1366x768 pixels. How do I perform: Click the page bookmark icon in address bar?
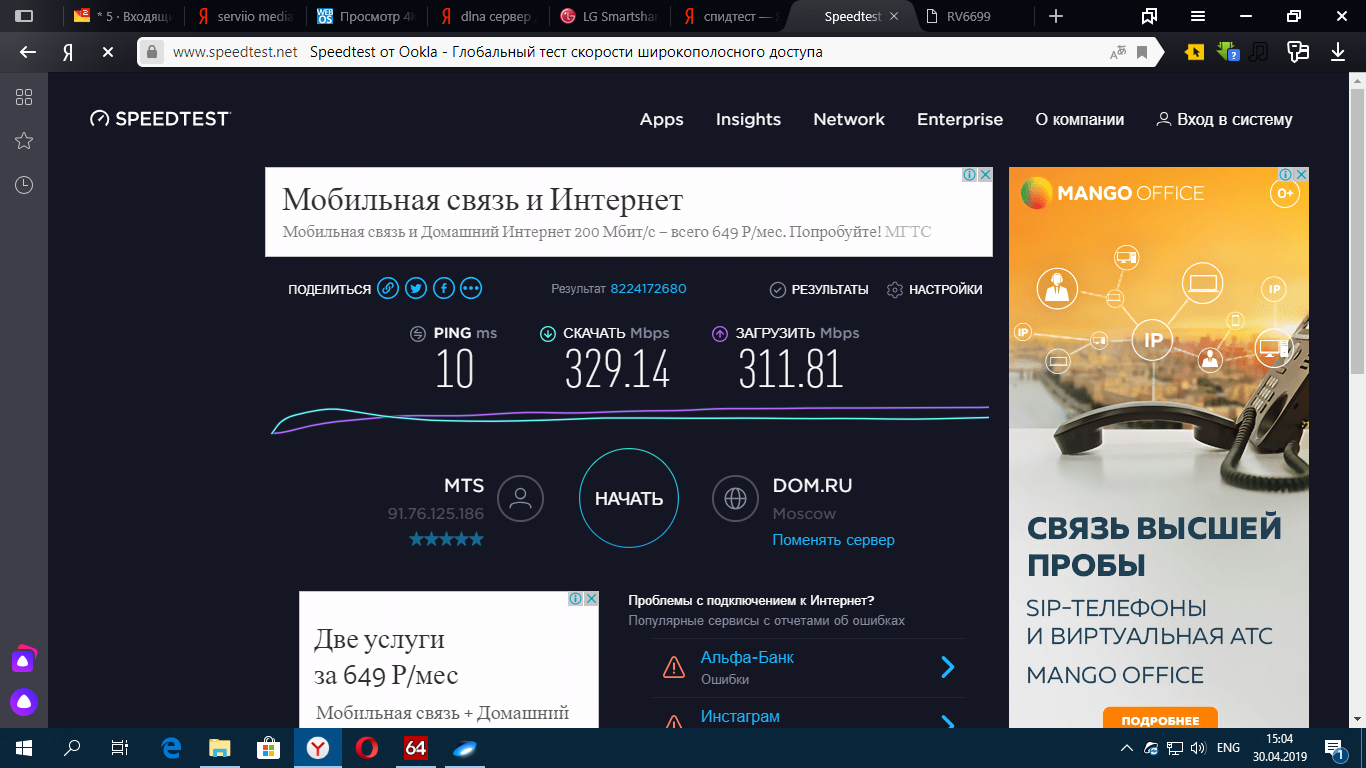point(1142,52)
